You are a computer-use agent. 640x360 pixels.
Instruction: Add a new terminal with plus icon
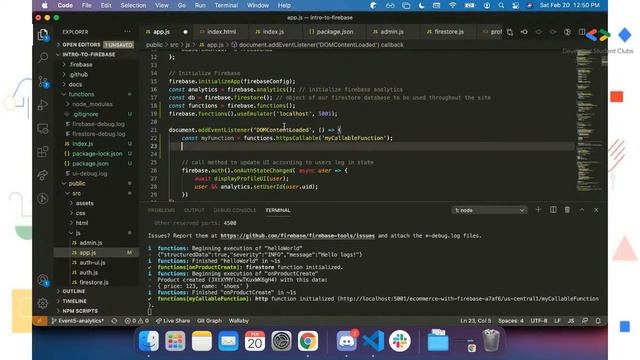coord(538,210)
